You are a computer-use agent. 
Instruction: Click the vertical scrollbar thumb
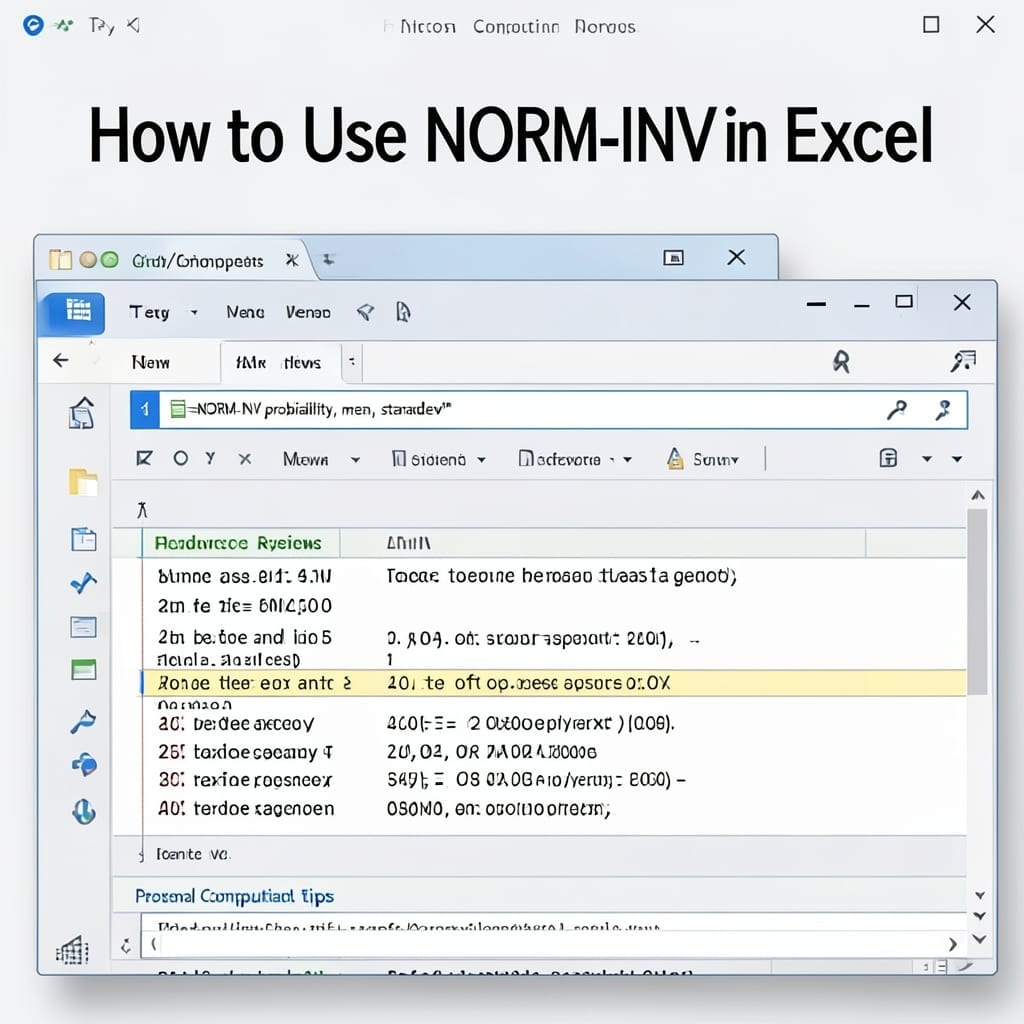click(x=977, y=601)
